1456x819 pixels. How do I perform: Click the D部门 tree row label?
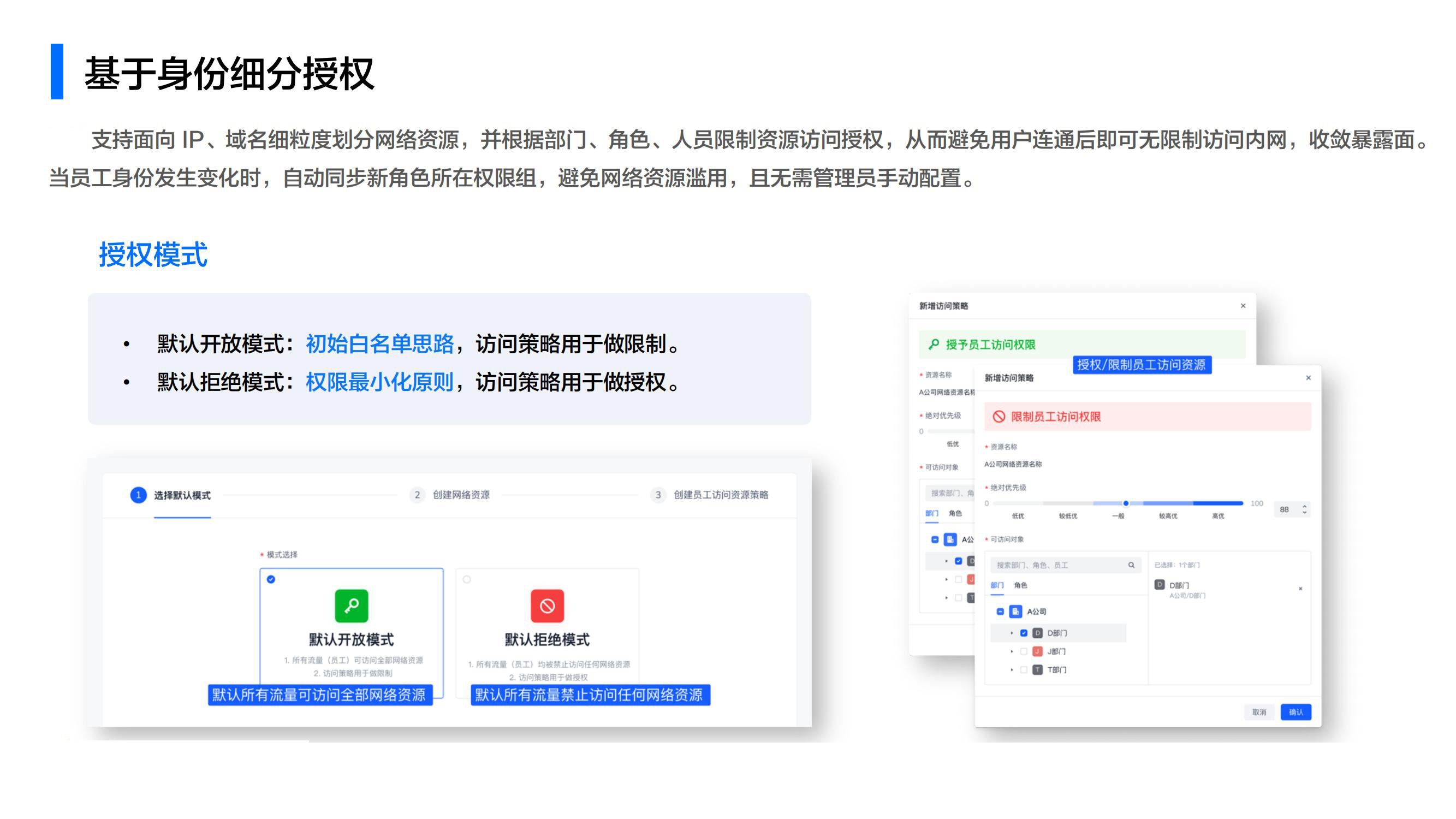pos(1057,632)
